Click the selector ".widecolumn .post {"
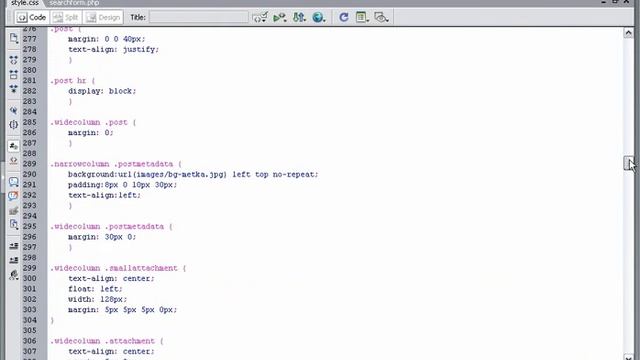The height and width of the screenshot is (360, 640). pyautogui.click(x=93, y=122)
